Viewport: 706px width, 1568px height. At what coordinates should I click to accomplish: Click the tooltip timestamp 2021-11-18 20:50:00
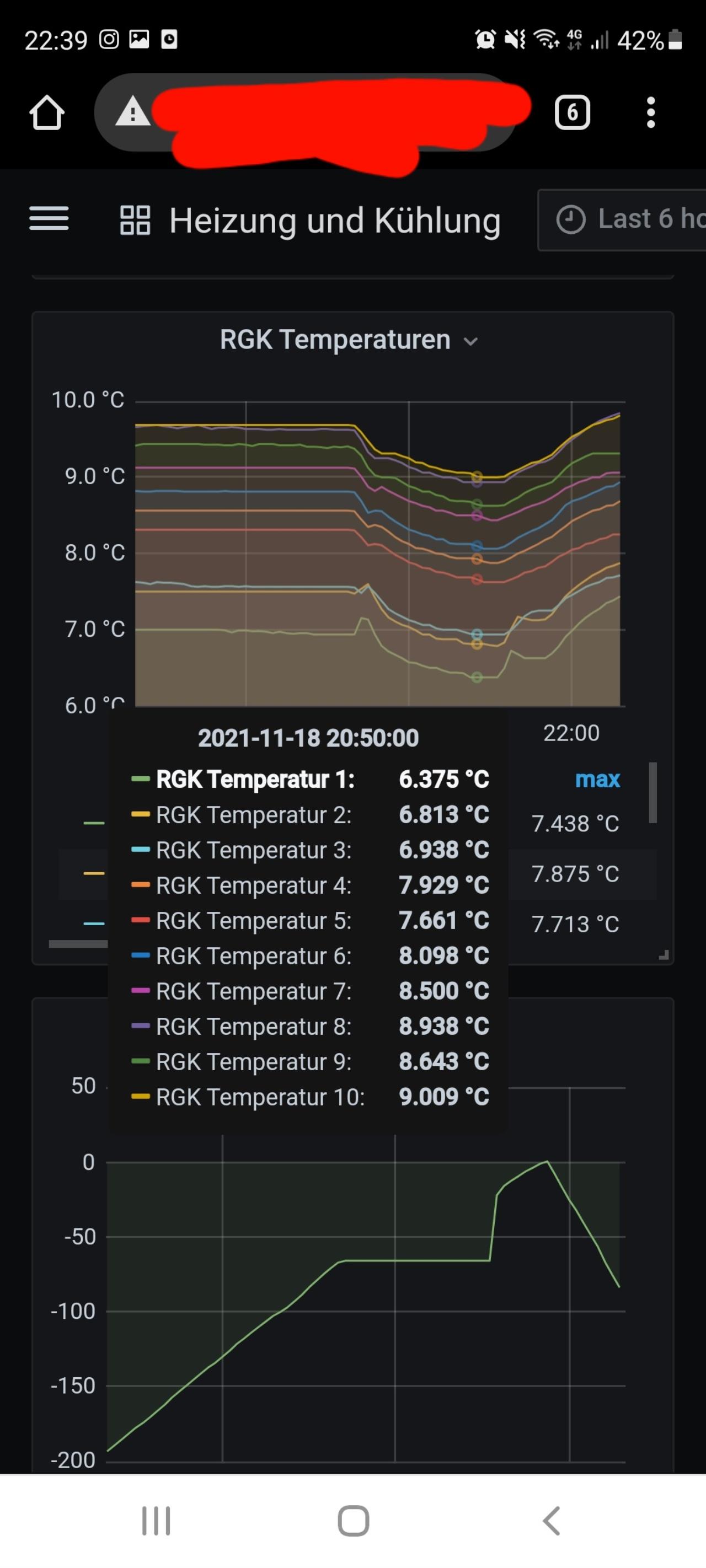(x=308, y=738)
